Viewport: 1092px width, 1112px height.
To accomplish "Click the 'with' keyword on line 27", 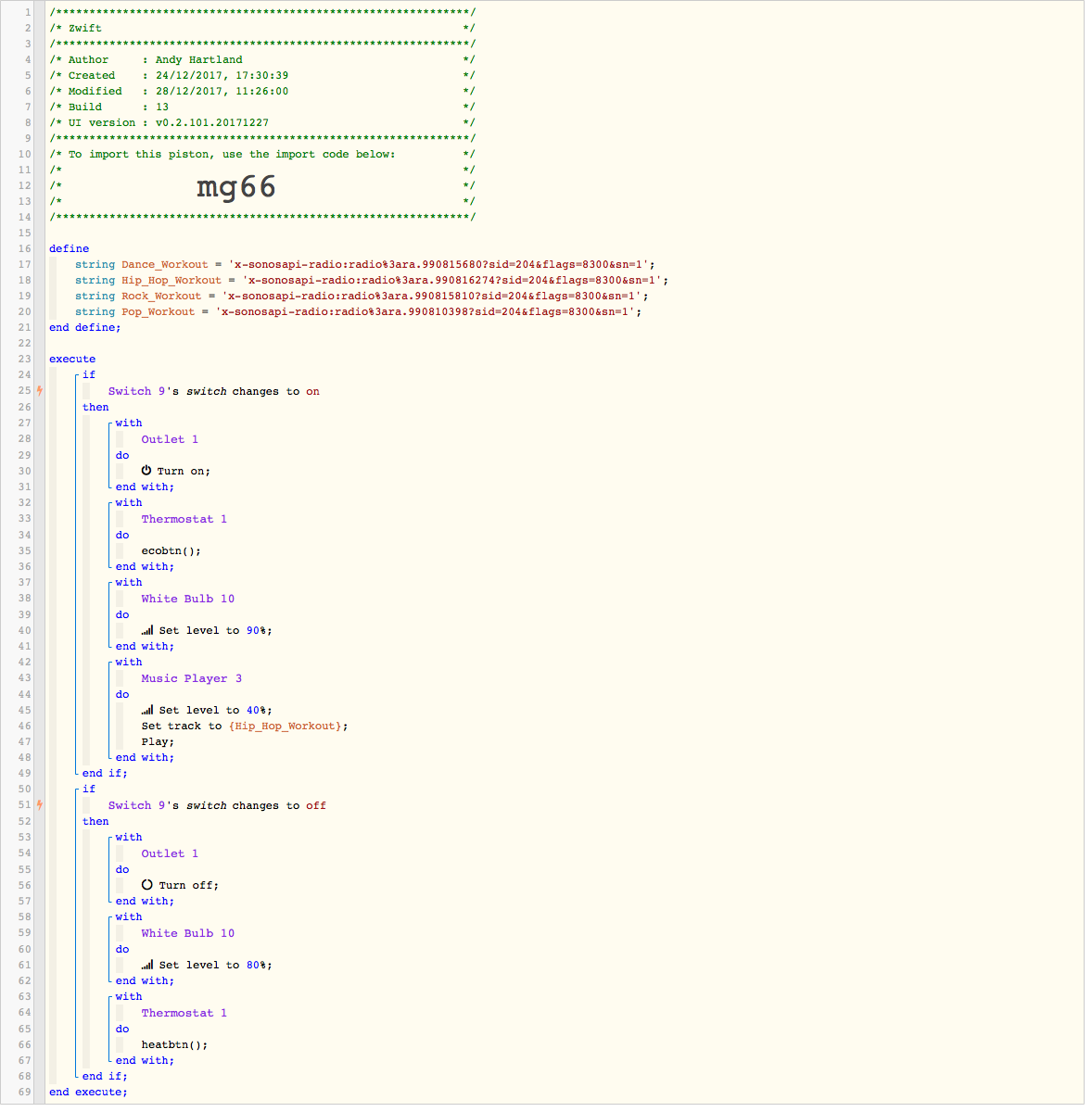I will (129, 423).
